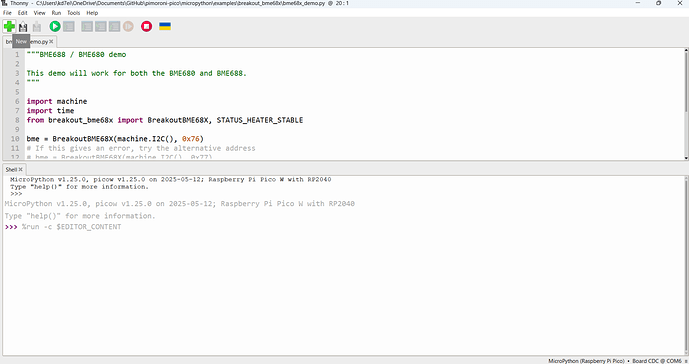
Task: Click the Load file toolbar icon
Action: tap(23, 26)
